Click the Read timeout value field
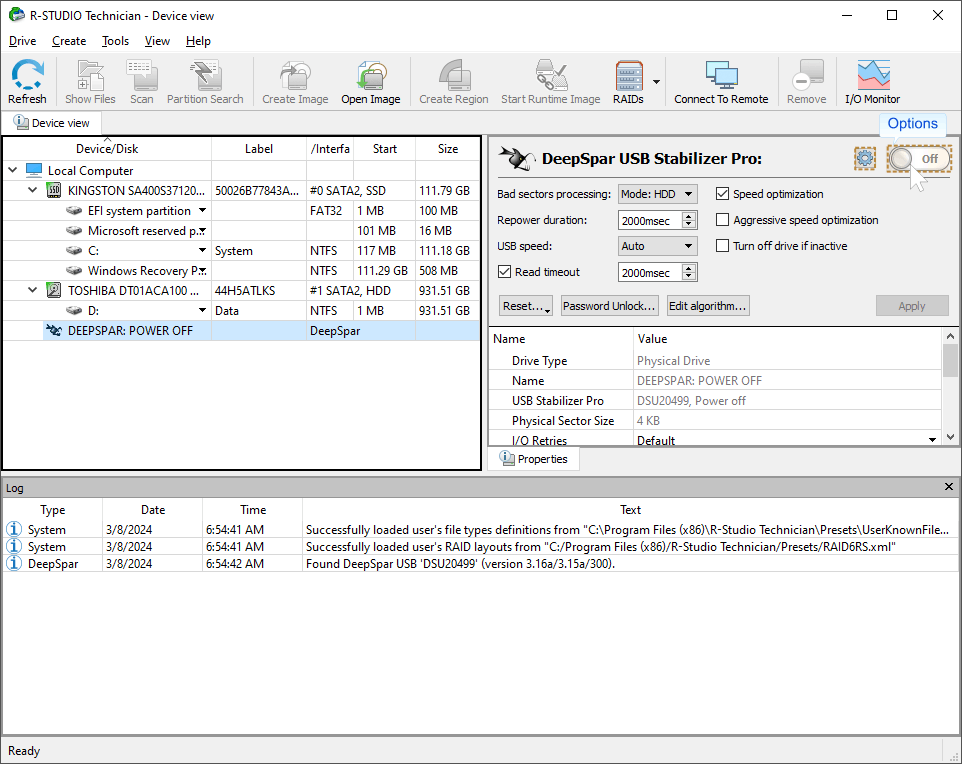962x764 pixels. (x=650, y=272)
